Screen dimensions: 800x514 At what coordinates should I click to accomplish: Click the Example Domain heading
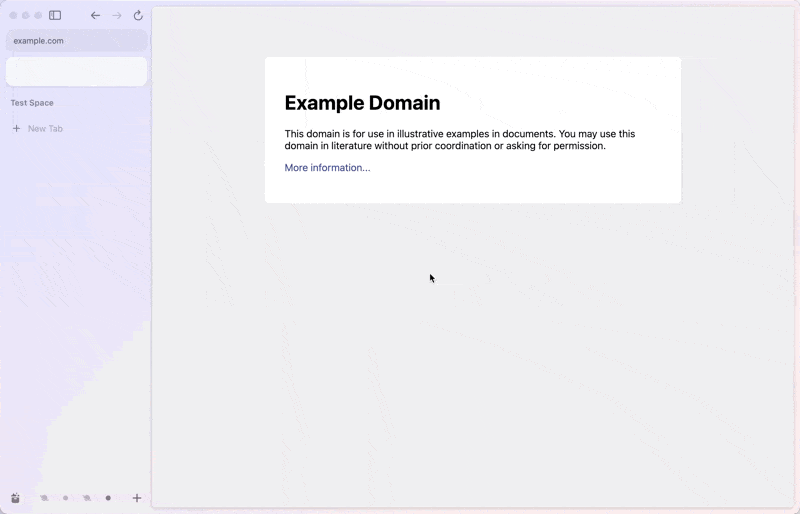click(362, 103)
